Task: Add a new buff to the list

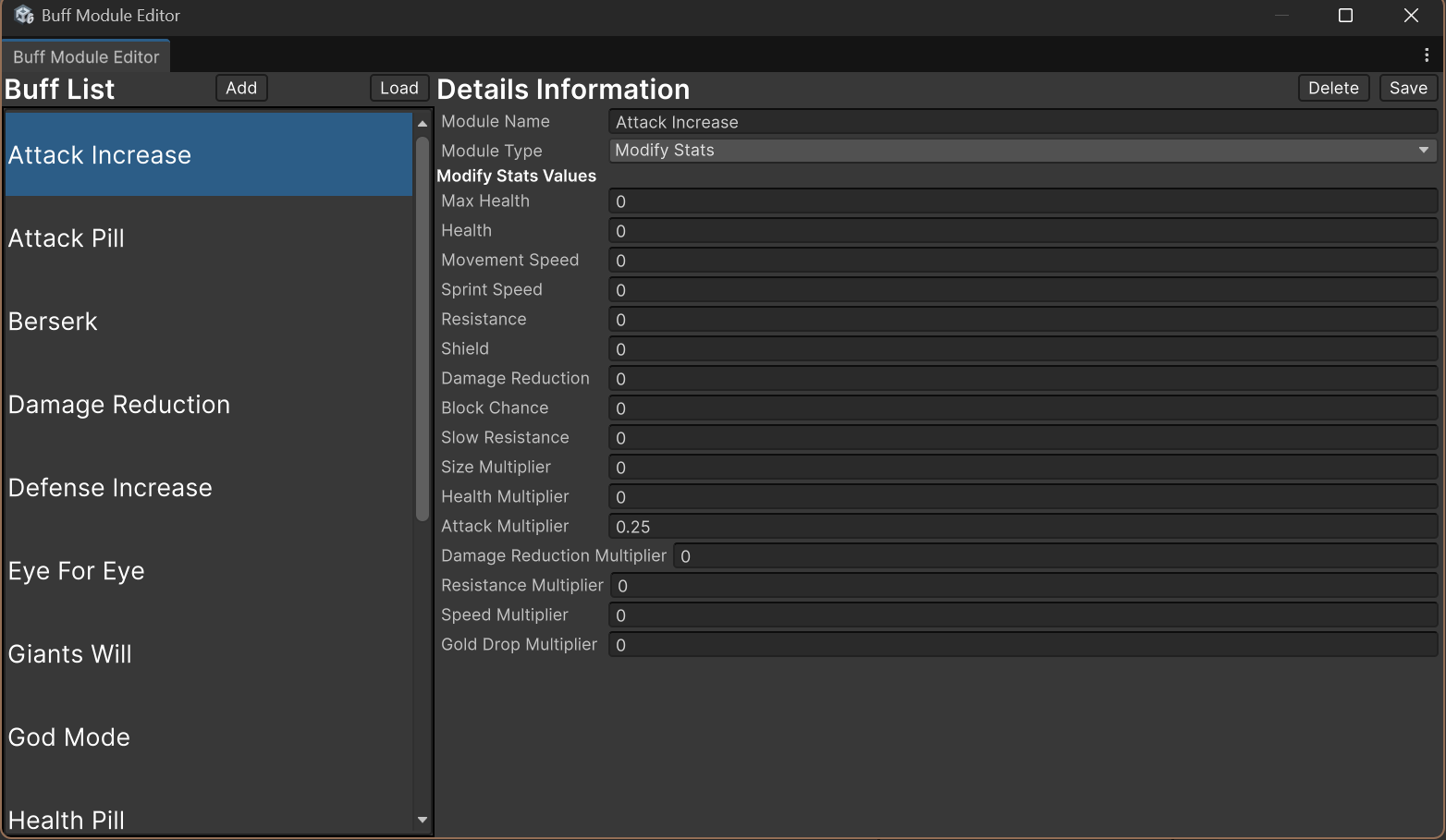Action: (241, 88)
